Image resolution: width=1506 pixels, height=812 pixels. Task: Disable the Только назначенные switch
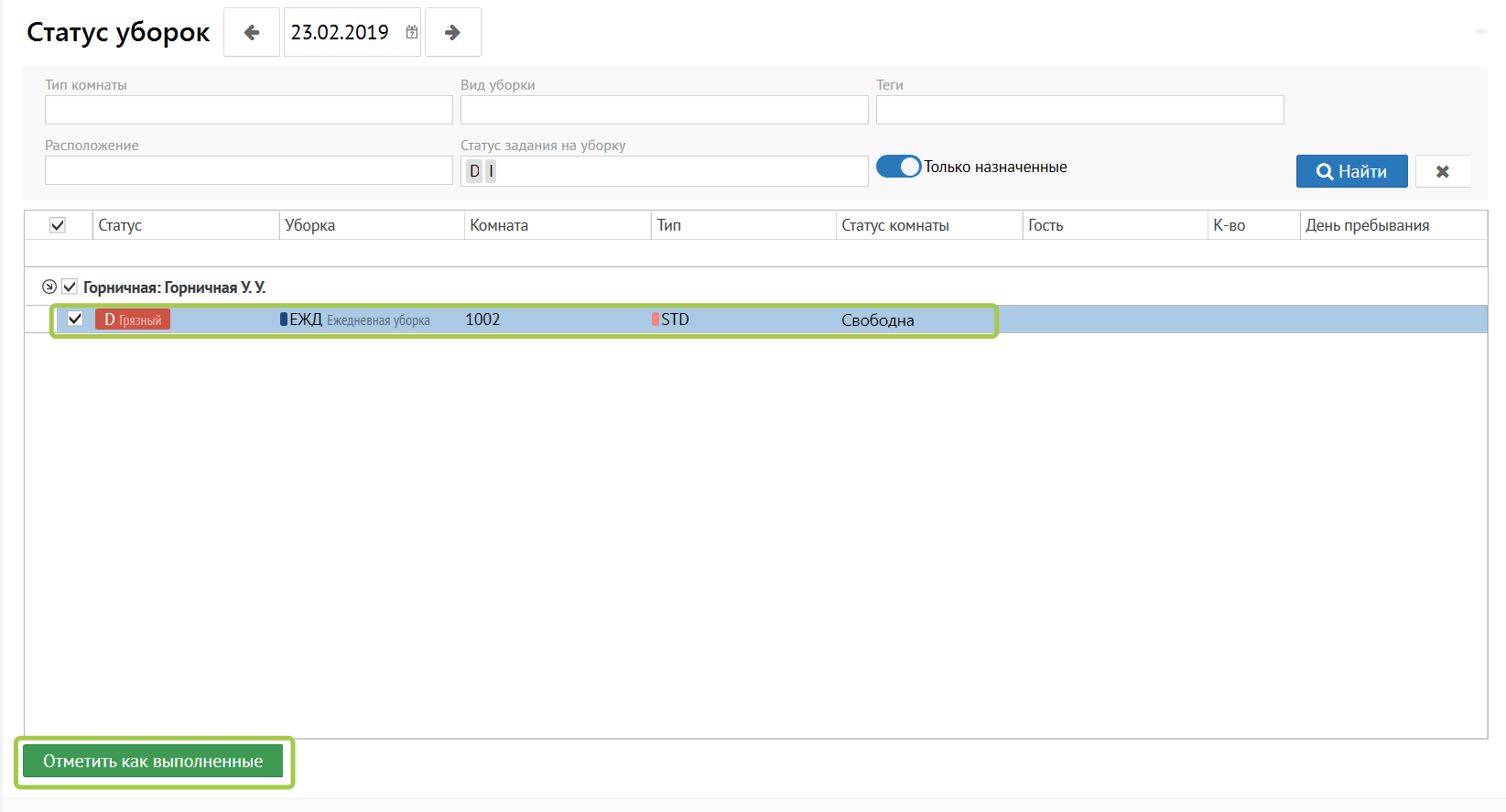pos(898,167)
